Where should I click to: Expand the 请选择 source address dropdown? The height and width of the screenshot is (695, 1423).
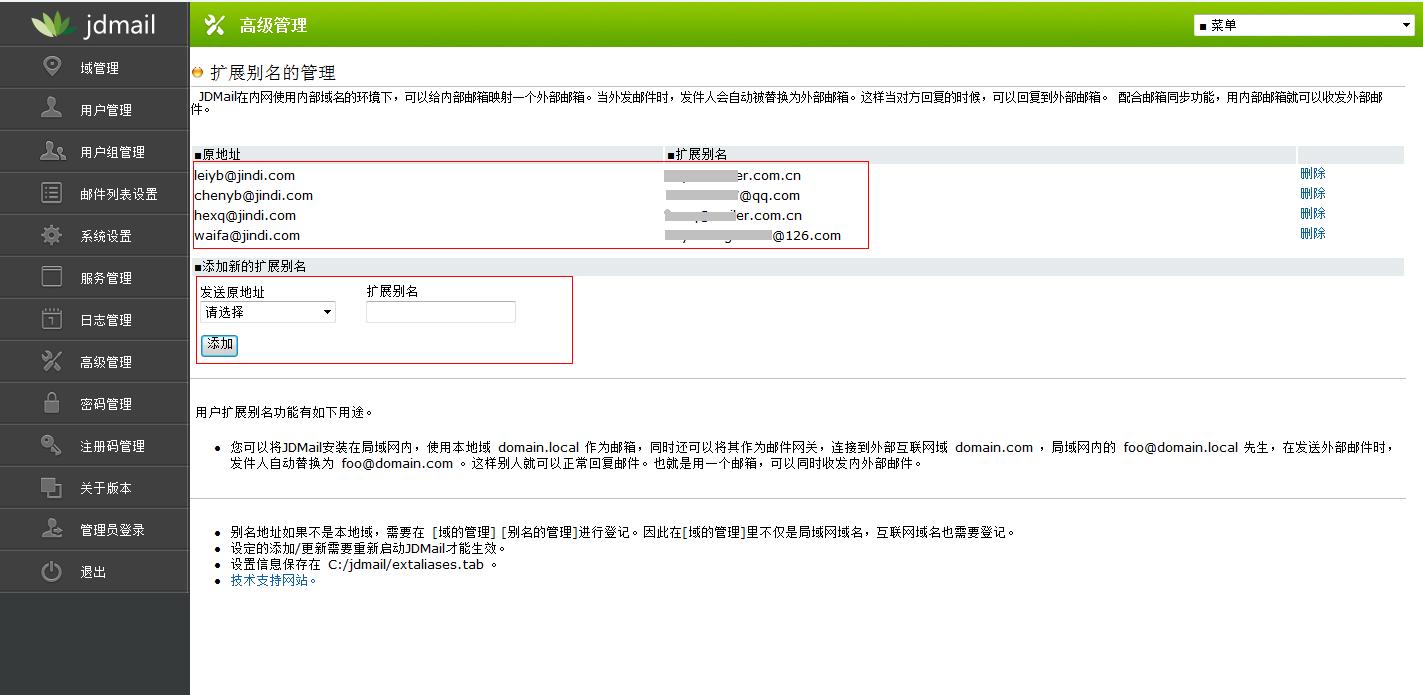pos(267,312)
